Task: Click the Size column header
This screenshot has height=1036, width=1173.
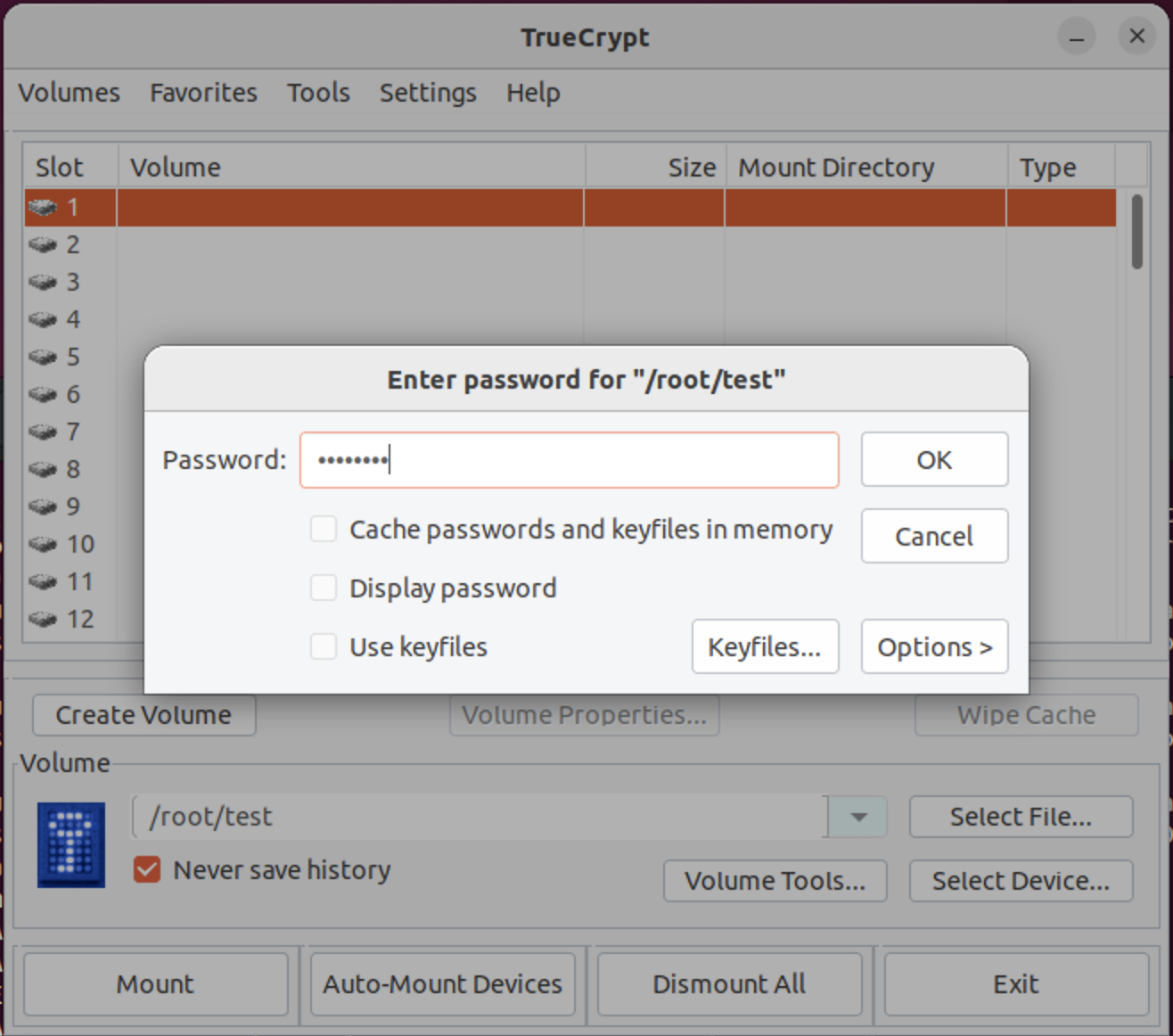Action: (x=655, y=167)
